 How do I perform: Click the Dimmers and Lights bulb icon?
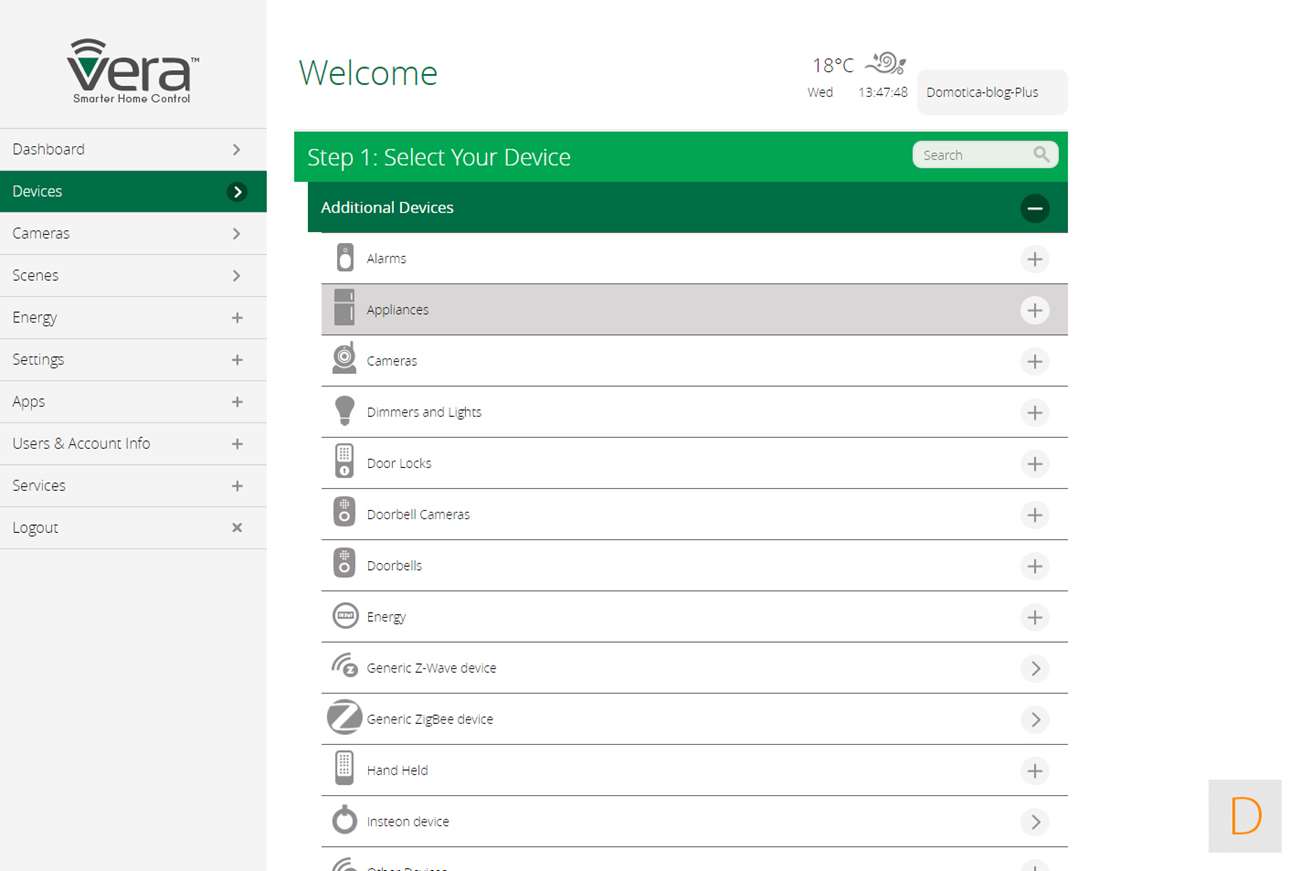[344, 411]
